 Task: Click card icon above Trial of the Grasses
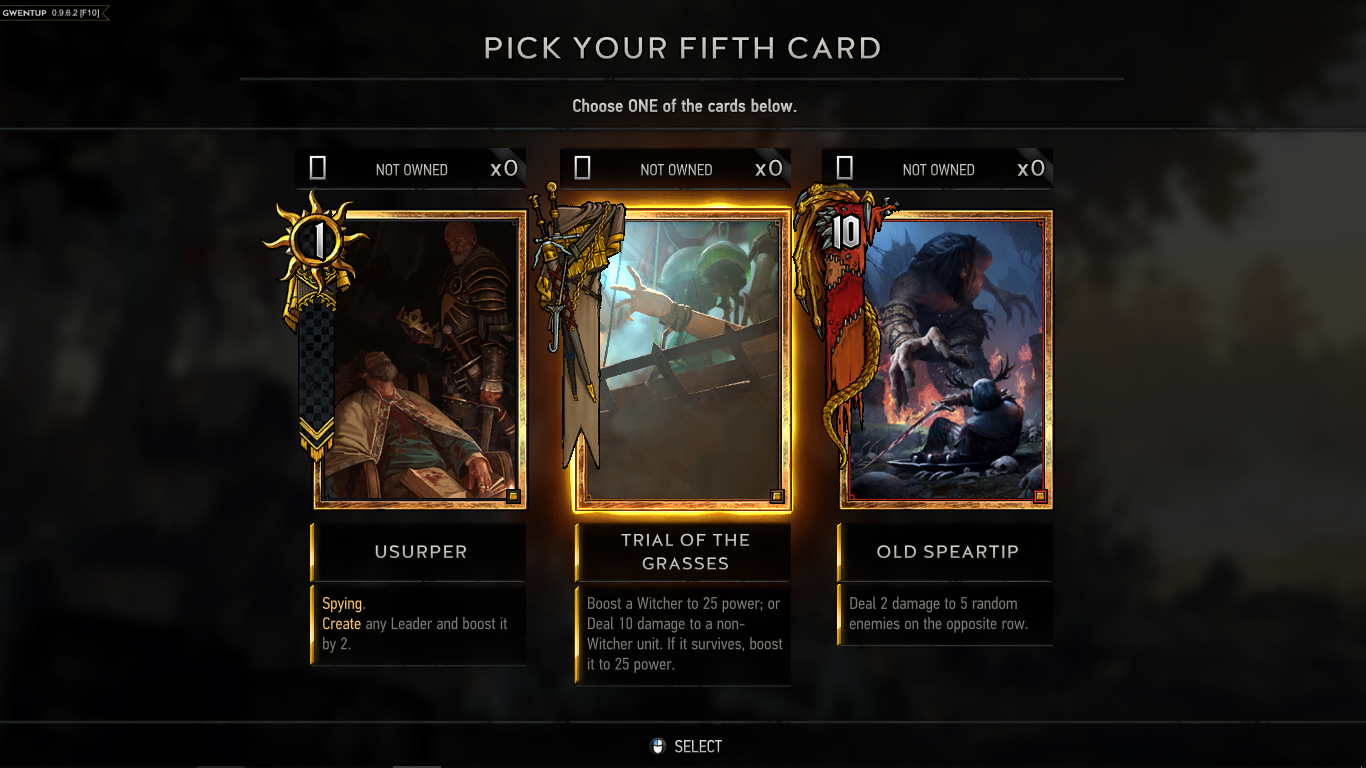pos(583,168)
